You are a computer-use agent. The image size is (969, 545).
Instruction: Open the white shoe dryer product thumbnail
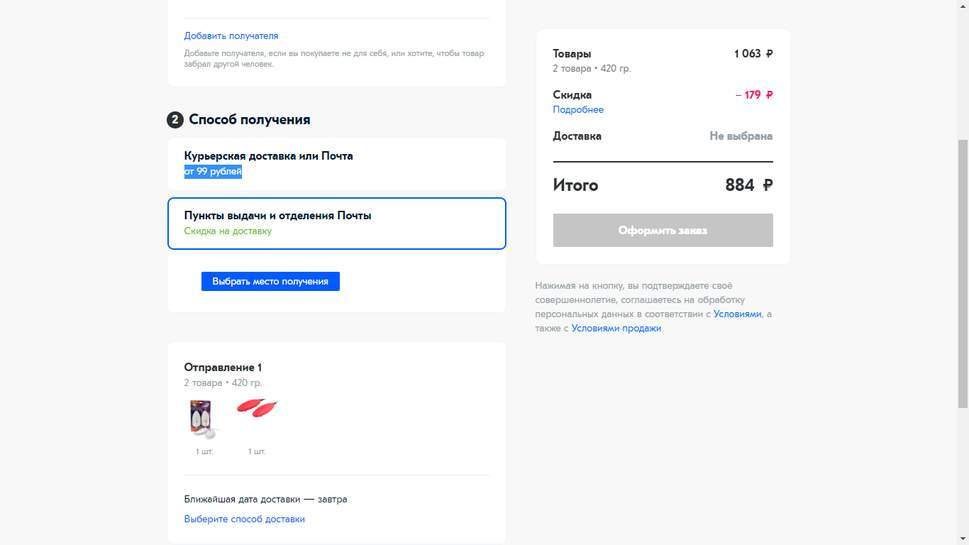coord(203,419)
